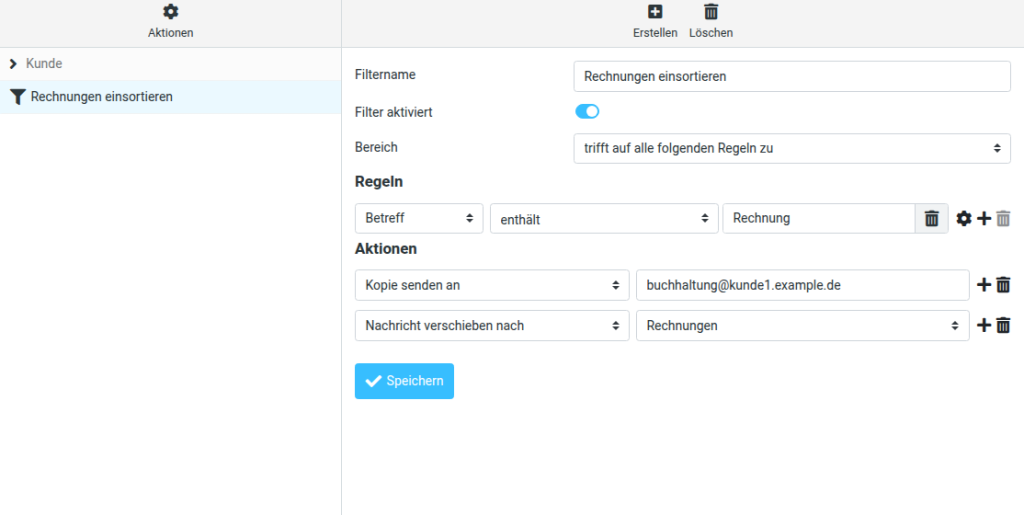Click the Löschen trash icon in toolbar
Screen dimensions: 1024x515
pyautogui.click(x=711, y=12)
